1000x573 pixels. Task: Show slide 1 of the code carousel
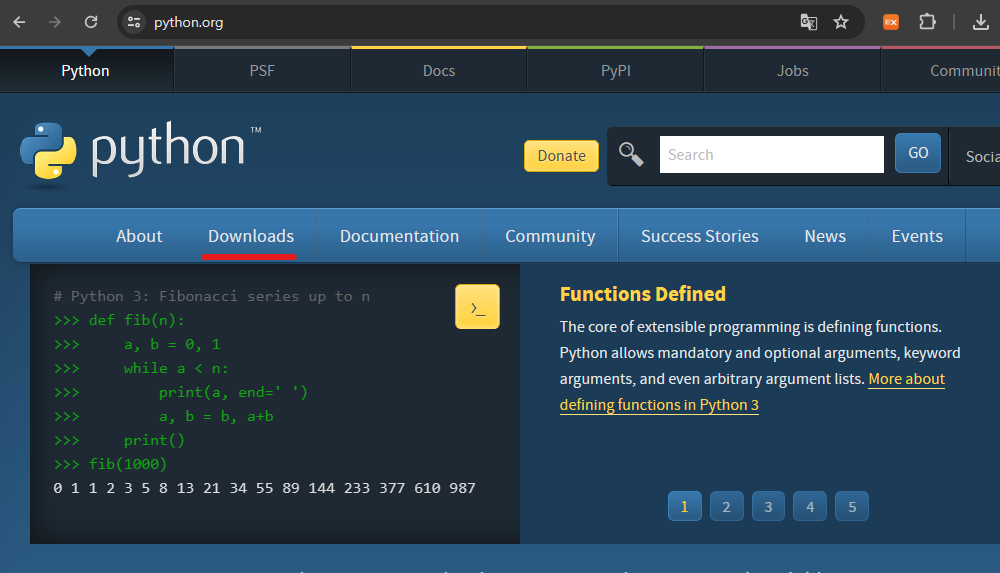[684, 507]
